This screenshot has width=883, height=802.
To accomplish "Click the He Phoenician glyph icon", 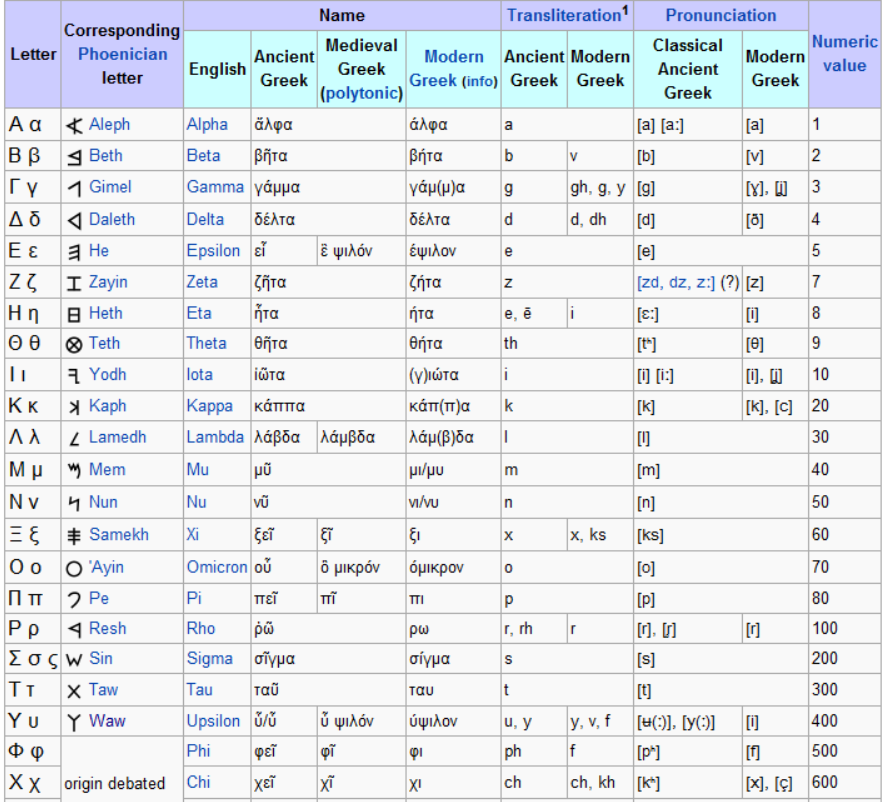I will (x=74, y=252).
